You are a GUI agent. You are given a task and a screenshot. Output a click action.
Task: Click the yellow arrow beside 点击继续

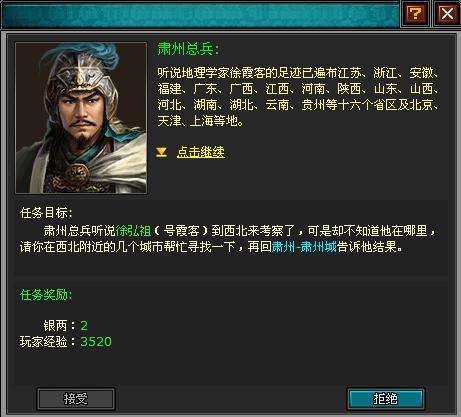162,152
